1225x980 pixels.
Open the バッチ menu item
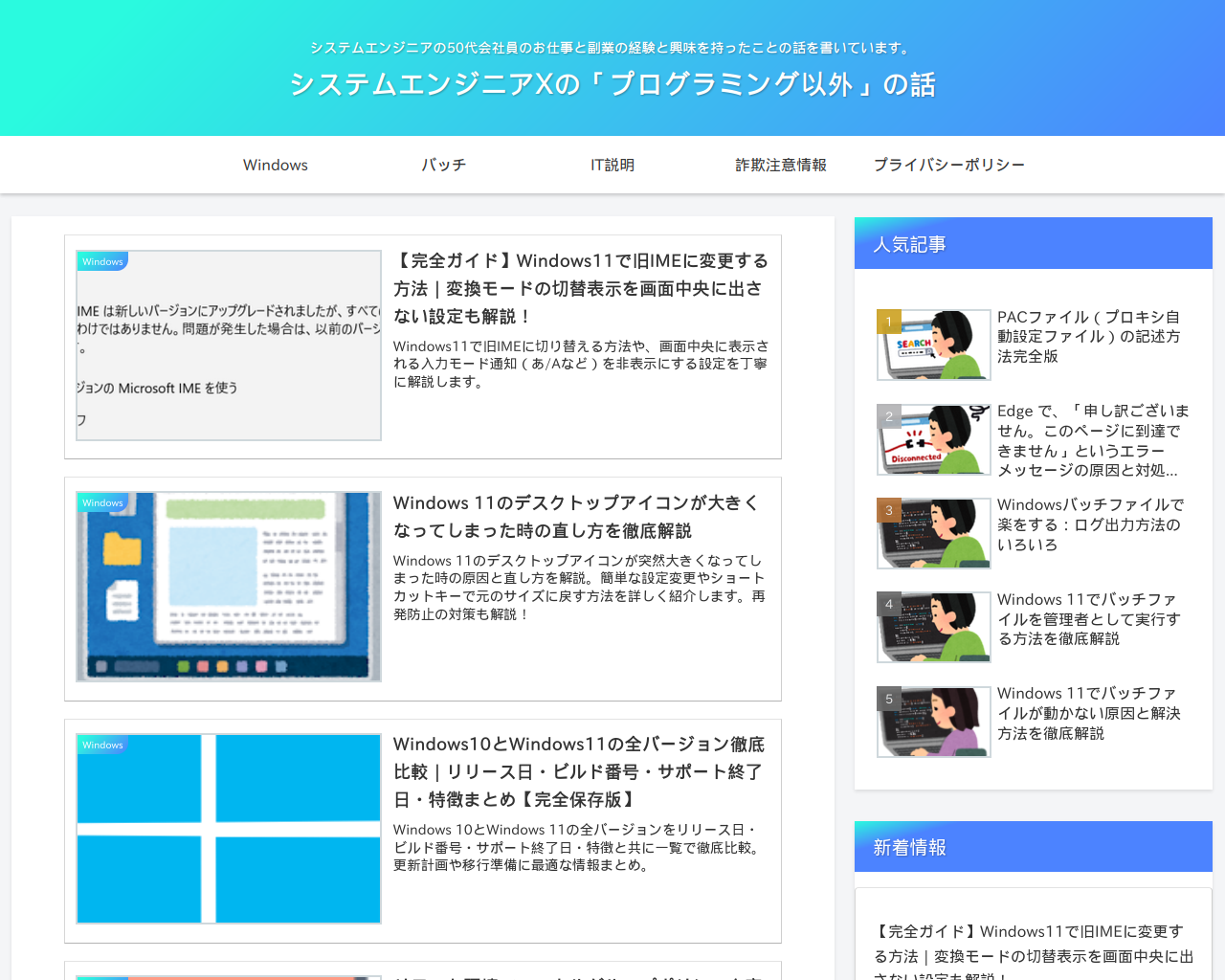pos(444,165)
